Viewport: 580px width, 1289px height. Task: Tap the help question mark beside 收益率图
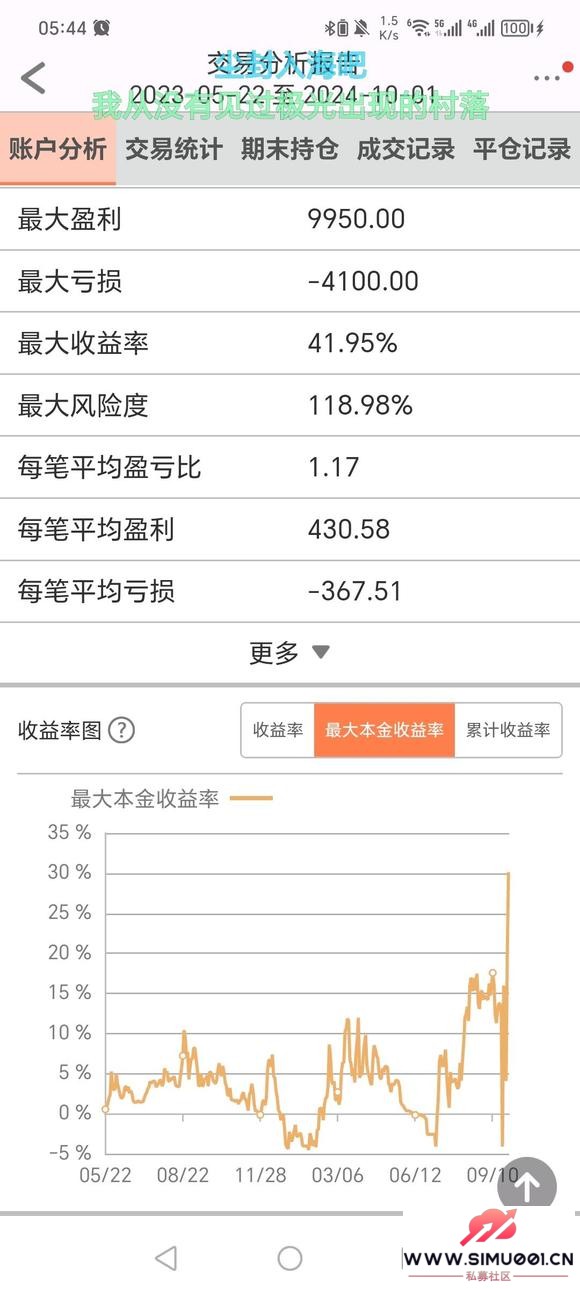[121, 731]
